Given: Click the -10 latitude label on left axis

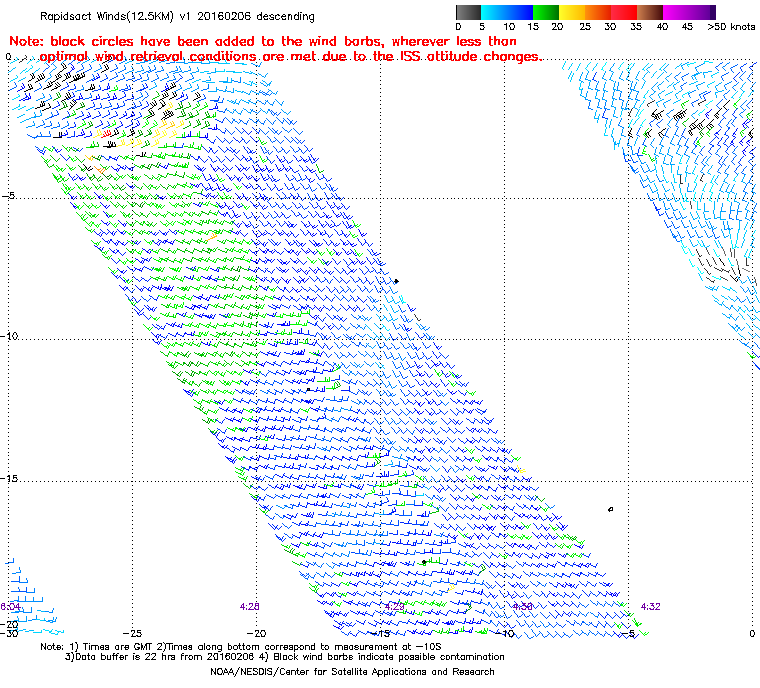Looking at the screenshot, I should (10, 336).
